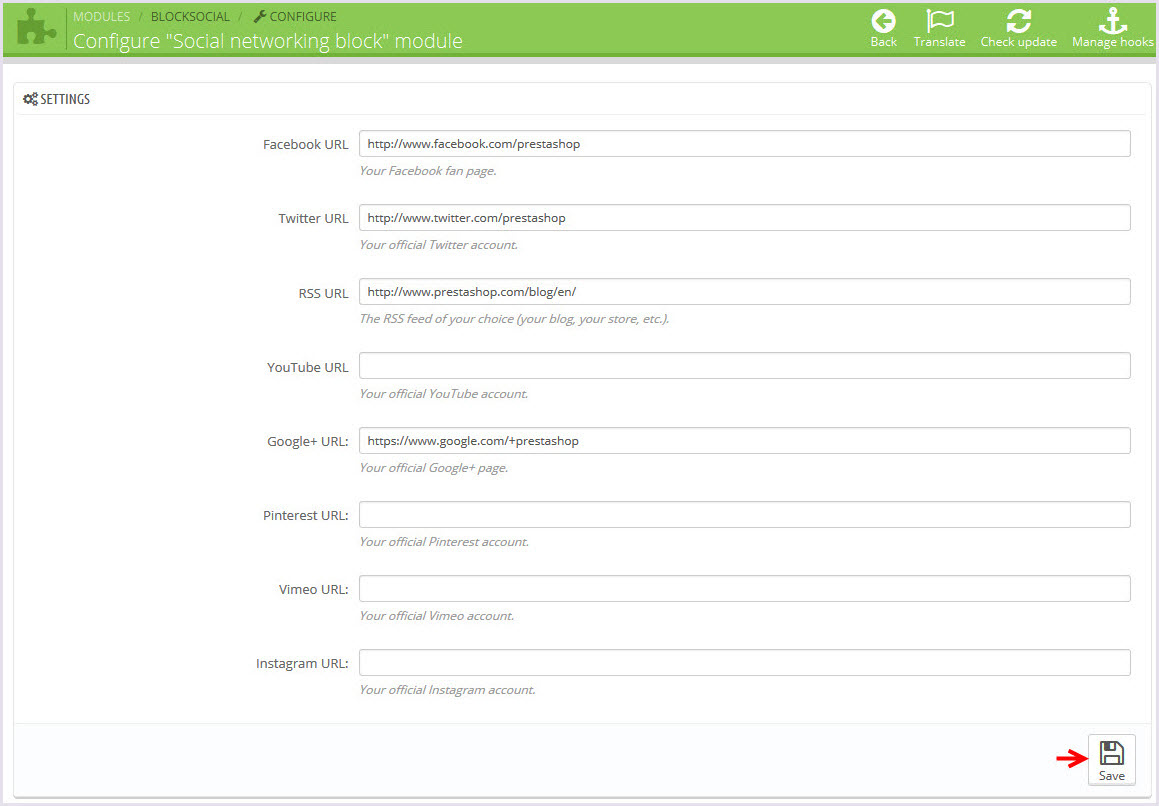
Task: Click into the empty Pinterest URL field
Action: (x=744, y=515)
